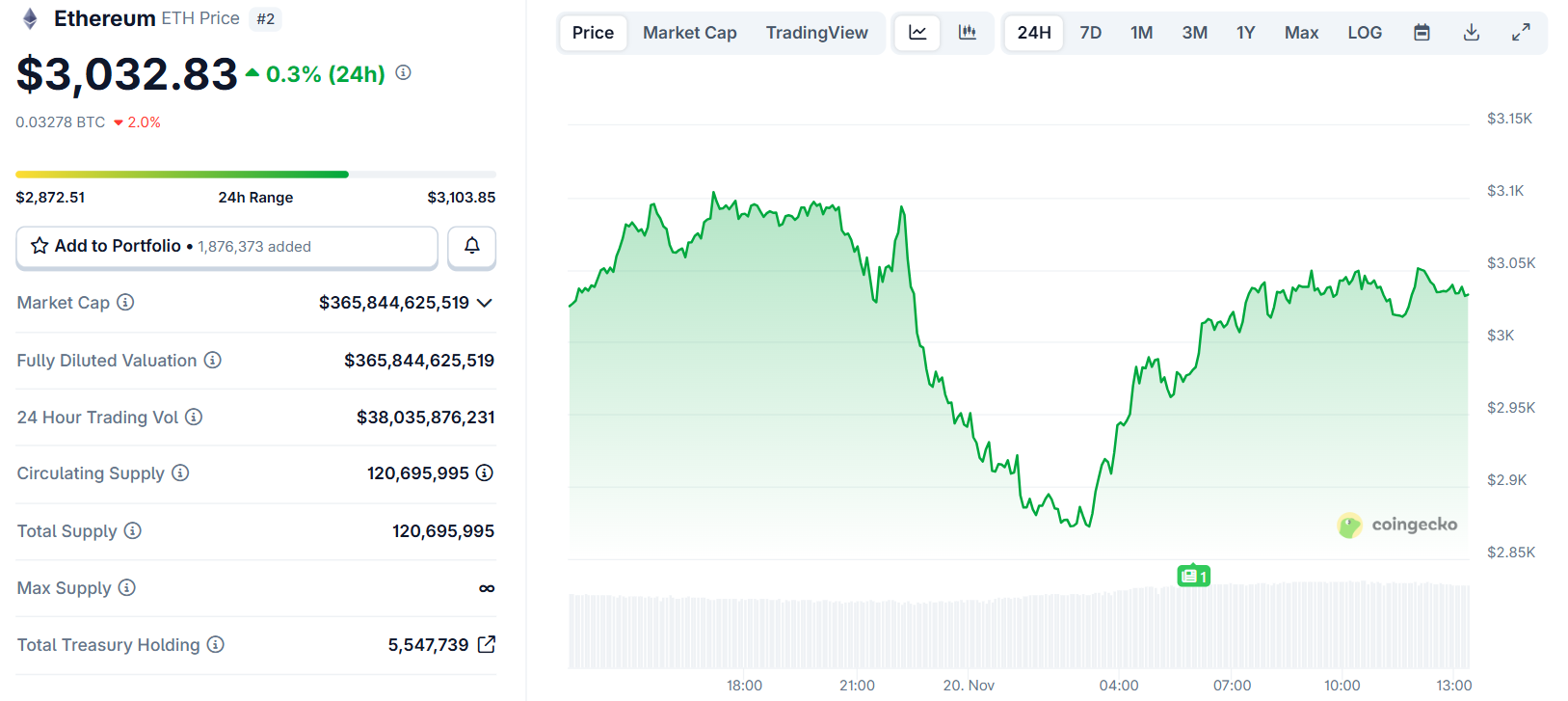Switch to line chart view icon

click(x=917, y=33)
